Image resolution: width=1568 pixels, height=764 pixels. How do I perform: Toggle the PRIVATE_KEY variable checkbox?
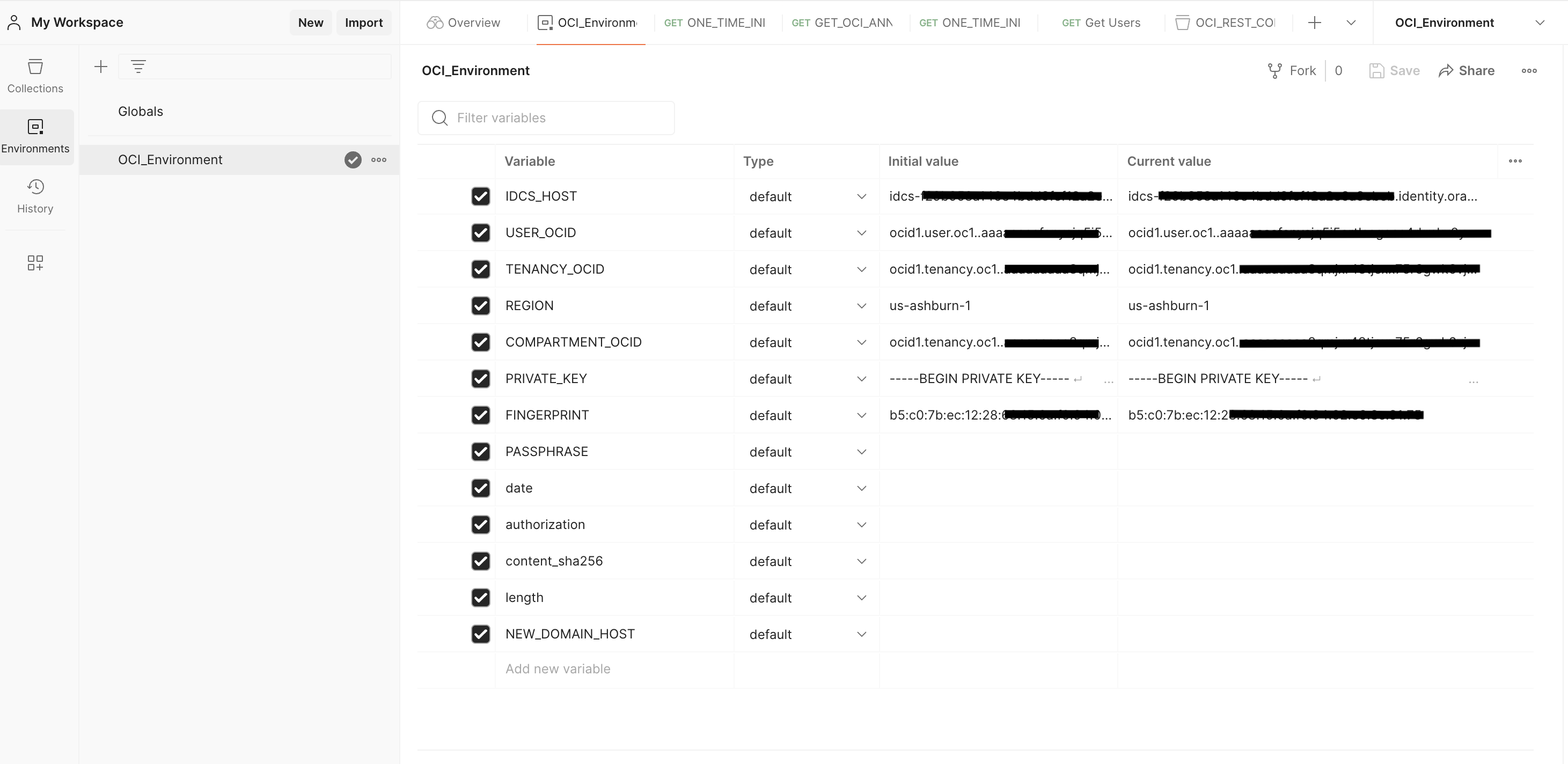[x=480, y=379]
